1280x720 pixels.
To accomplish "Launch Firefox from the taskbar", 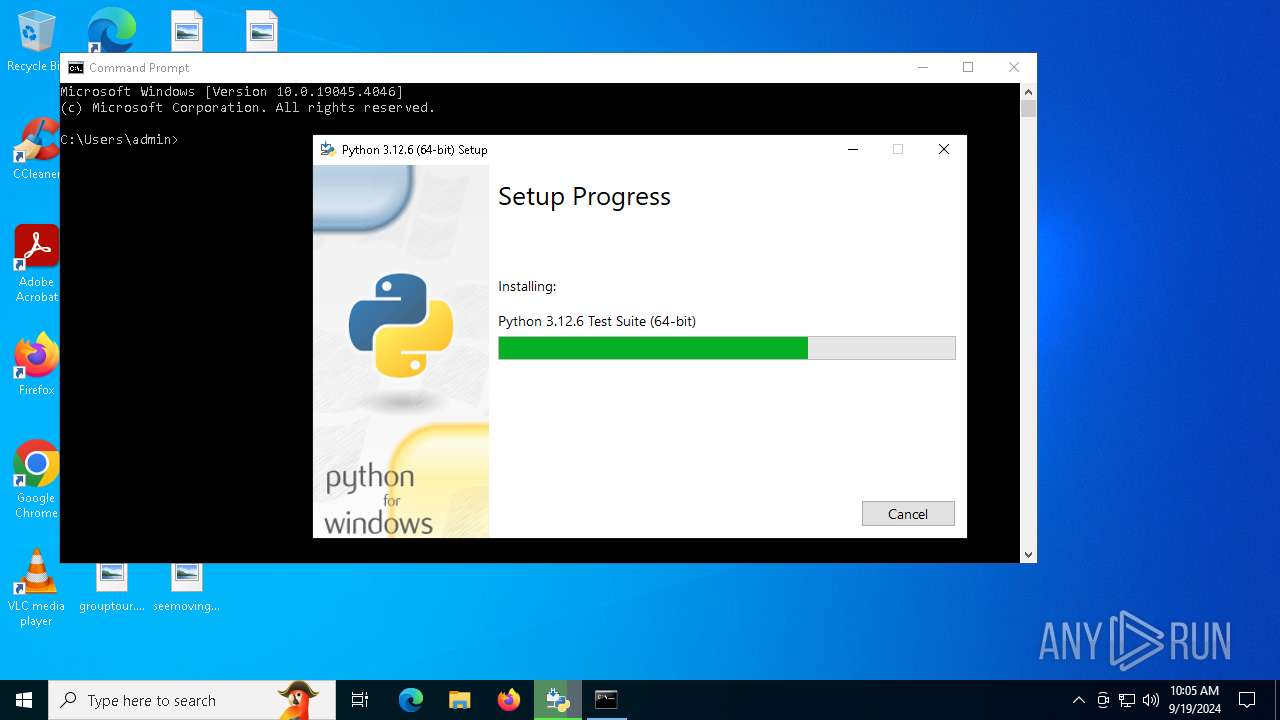I will coord(509,700).
